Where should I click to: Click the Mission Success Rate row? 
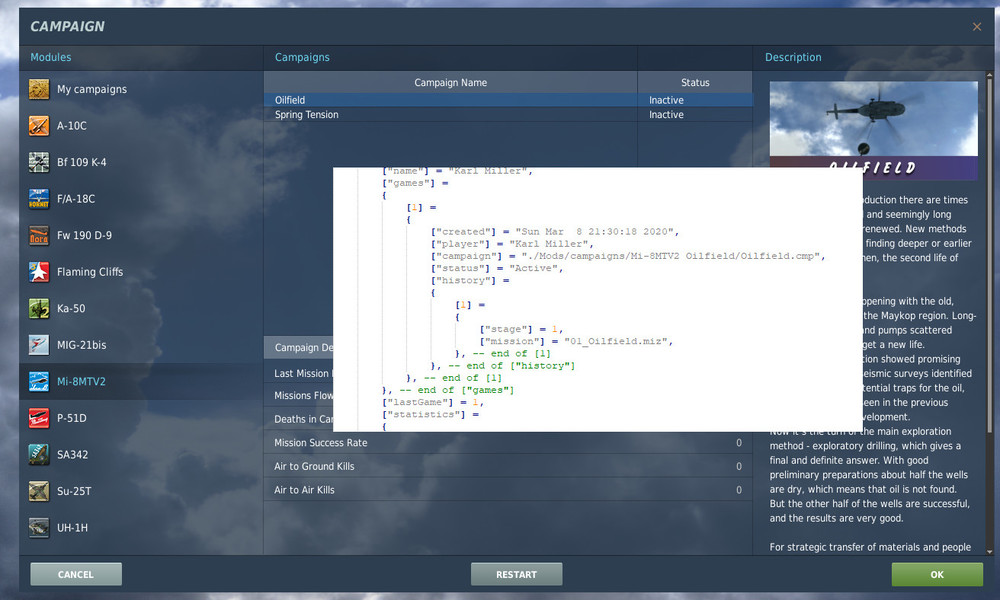pos(508,443)
